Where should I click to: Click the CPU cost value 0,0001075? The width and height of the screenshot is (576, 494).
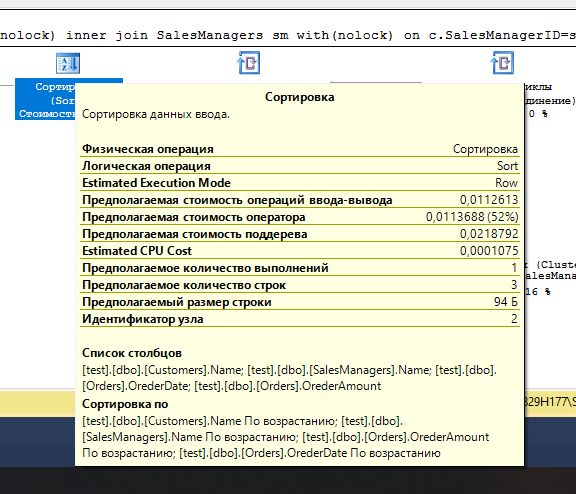coord(489,251)
